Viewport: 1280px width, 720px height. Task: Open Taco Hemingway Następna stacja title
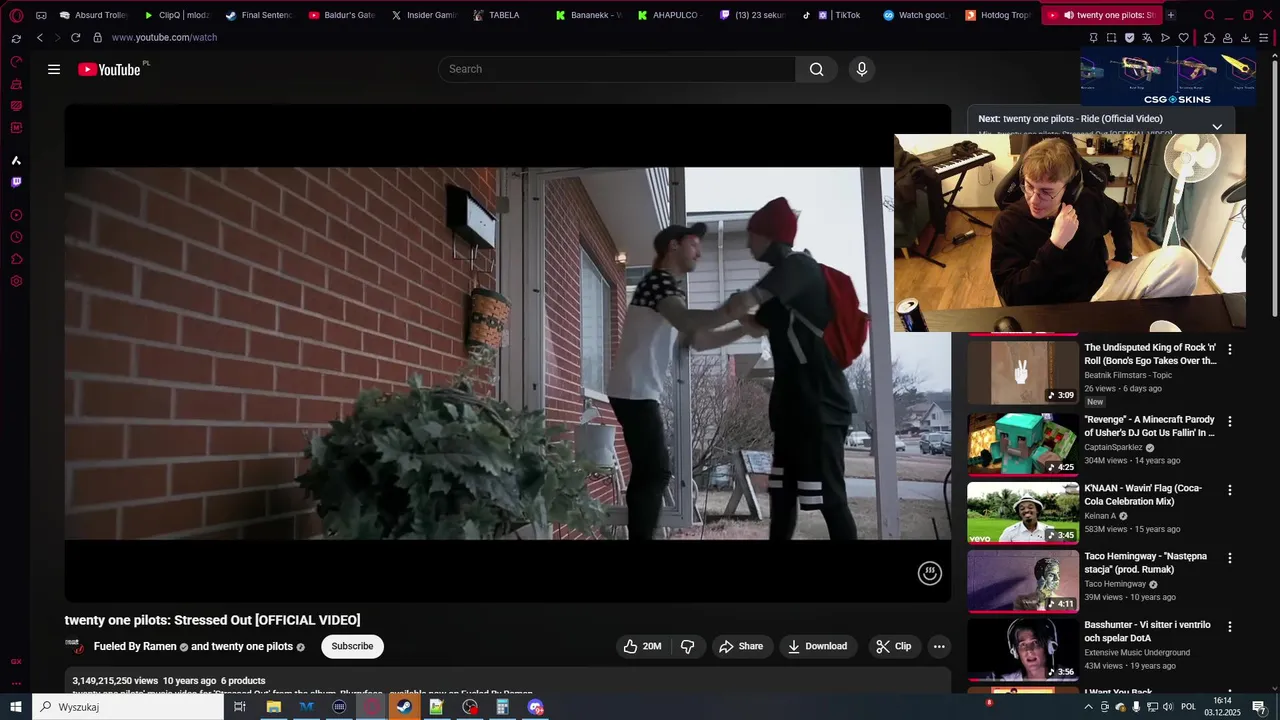[x=1146, y=563]
